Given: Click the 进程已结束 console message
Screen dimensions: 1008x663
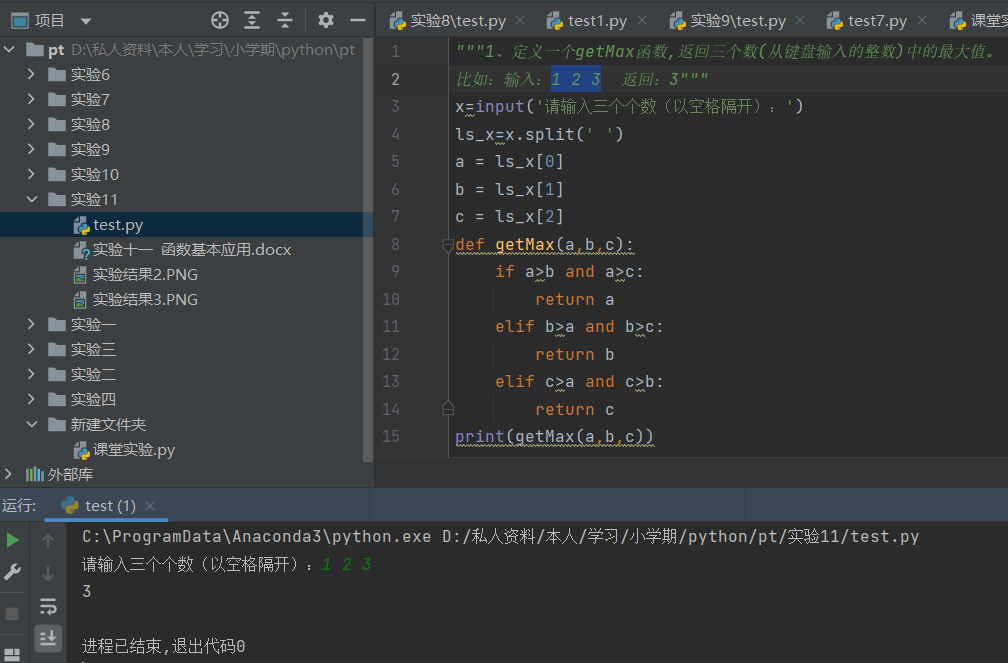Looking at the screenshot, I should (163, 646).
